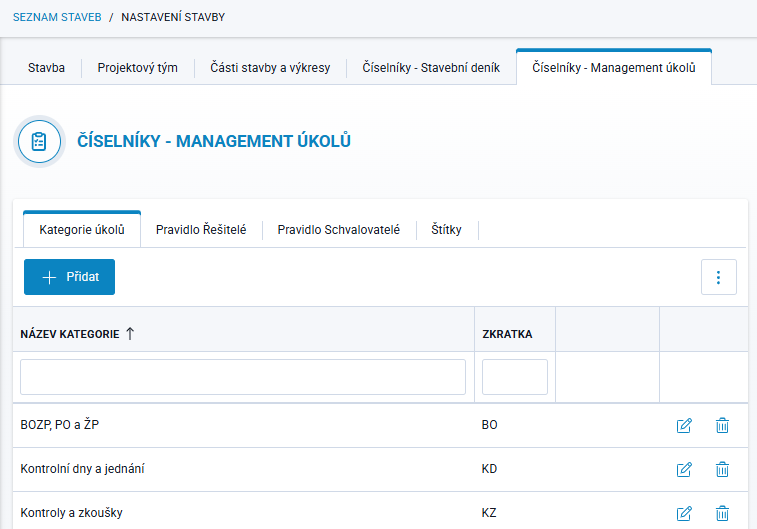Switch to Pravidlo Řešitelé sub-tab
Image resolution: width=757 pixels, height=529 pixels.
pyautogui.click(x=201, y=230)
